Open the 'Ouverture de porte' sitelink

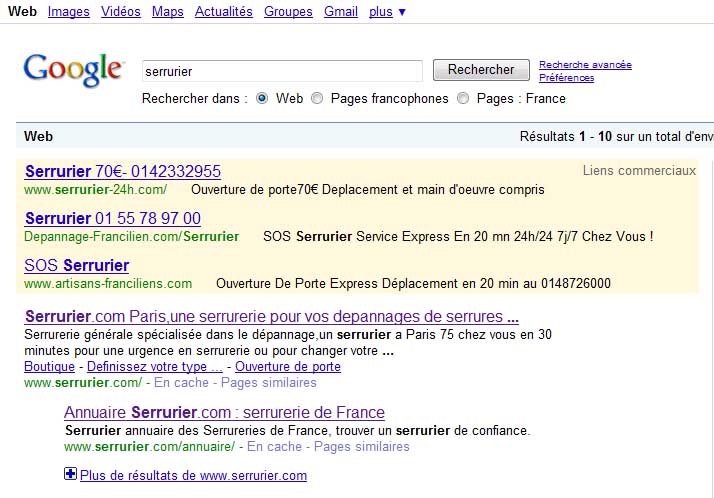click(x=288, y=367)
